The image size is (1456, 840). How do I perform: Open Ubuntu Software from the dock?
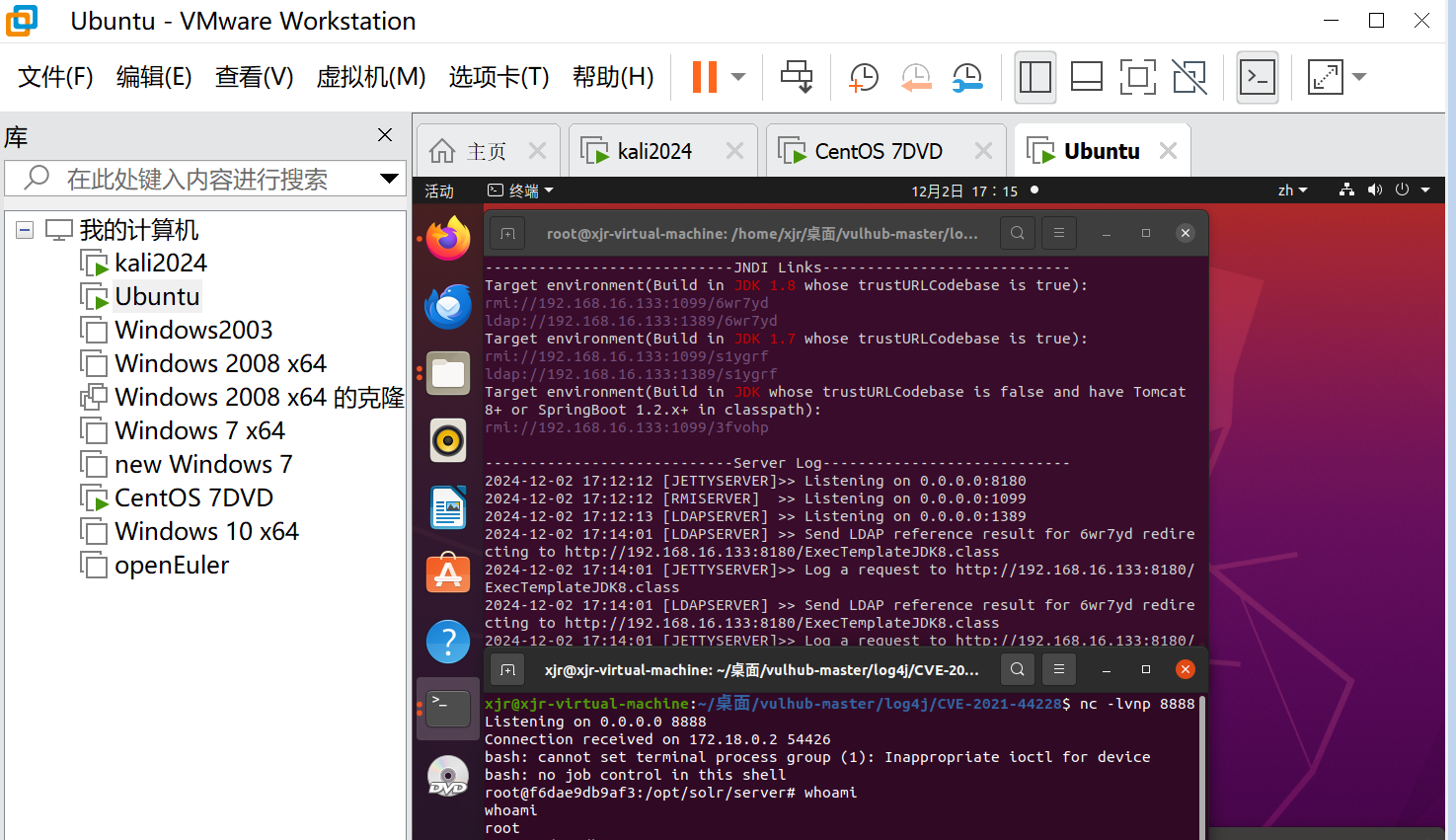click(448, 573)
